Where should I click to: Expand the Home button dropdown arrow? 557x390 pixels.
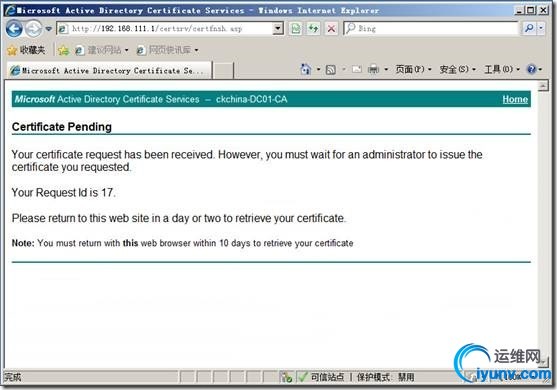(x=318, y=69)
